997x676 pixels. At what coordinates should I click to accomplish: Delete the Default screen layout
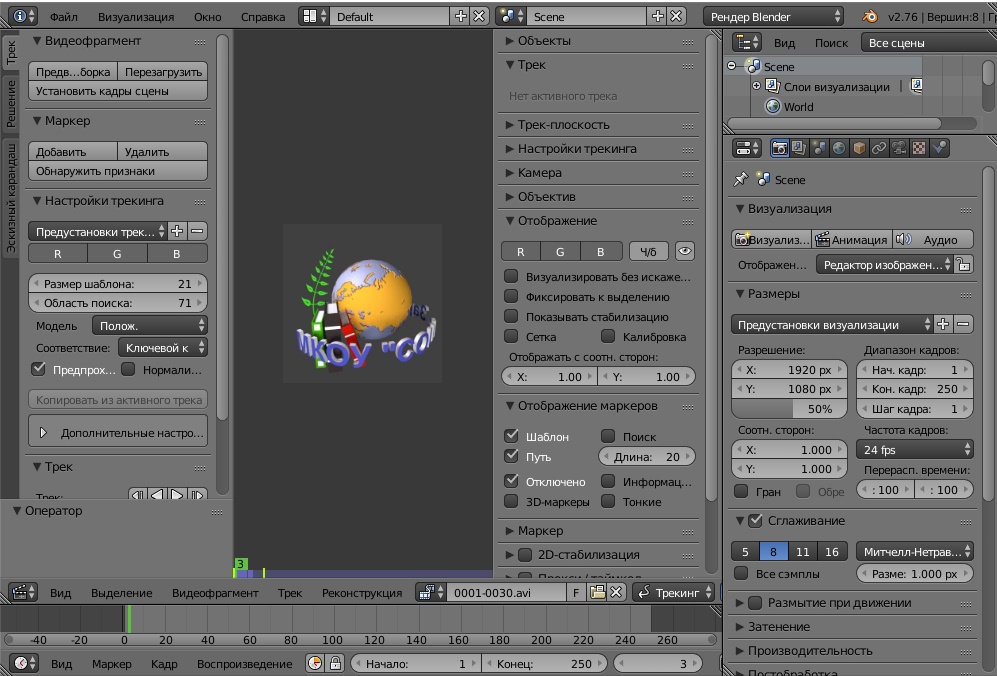[479, 17]
